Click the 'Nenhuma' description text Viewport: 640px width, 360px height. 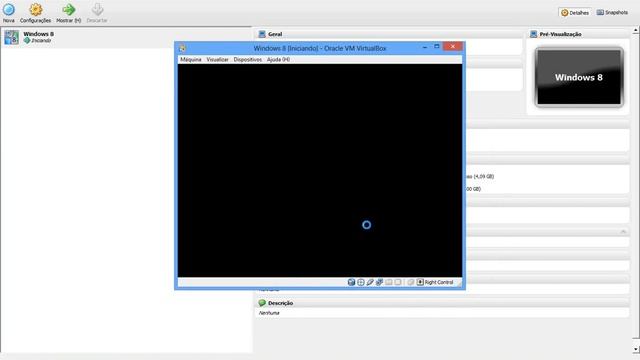coord(269,313)
